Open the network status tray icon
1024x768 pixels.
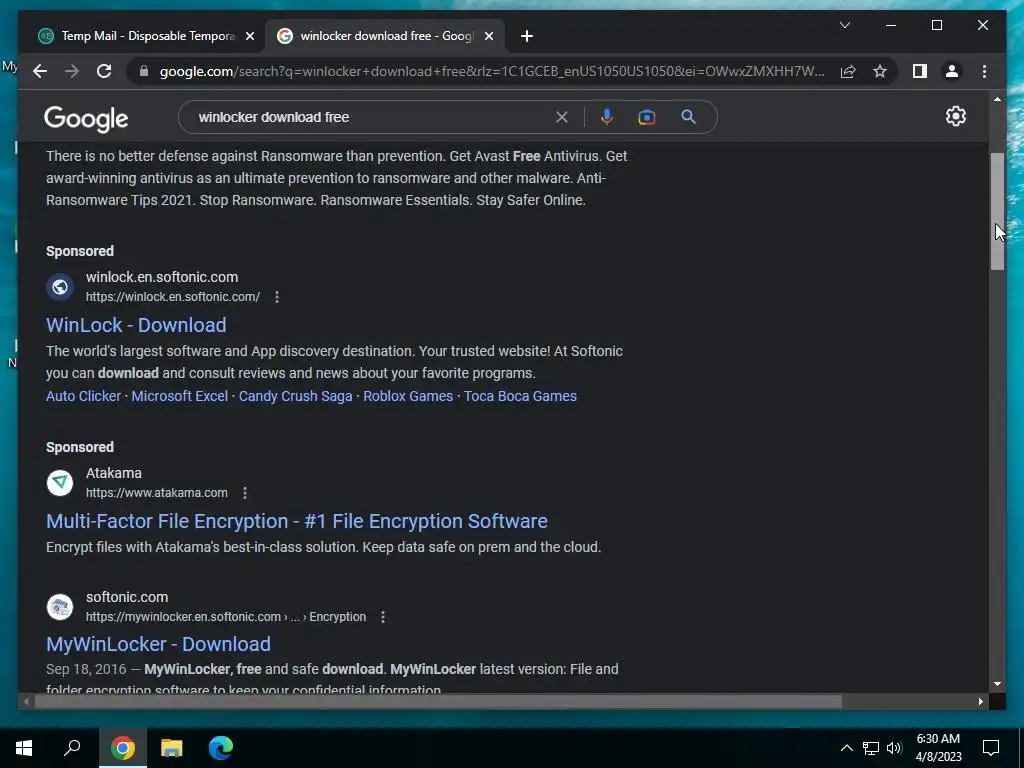tap(871, 748)
